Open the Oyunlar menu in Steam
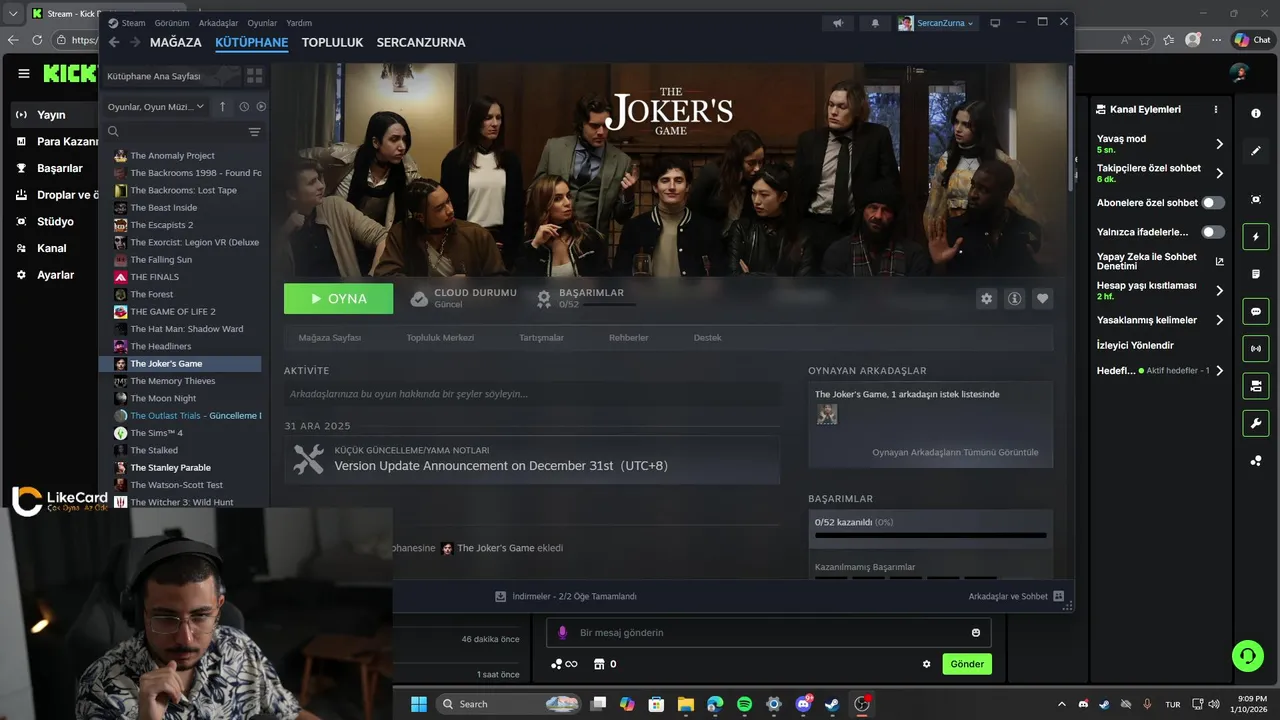This screenshot has height=720, width=1280. pyautogui.click(x=262, y=23)
